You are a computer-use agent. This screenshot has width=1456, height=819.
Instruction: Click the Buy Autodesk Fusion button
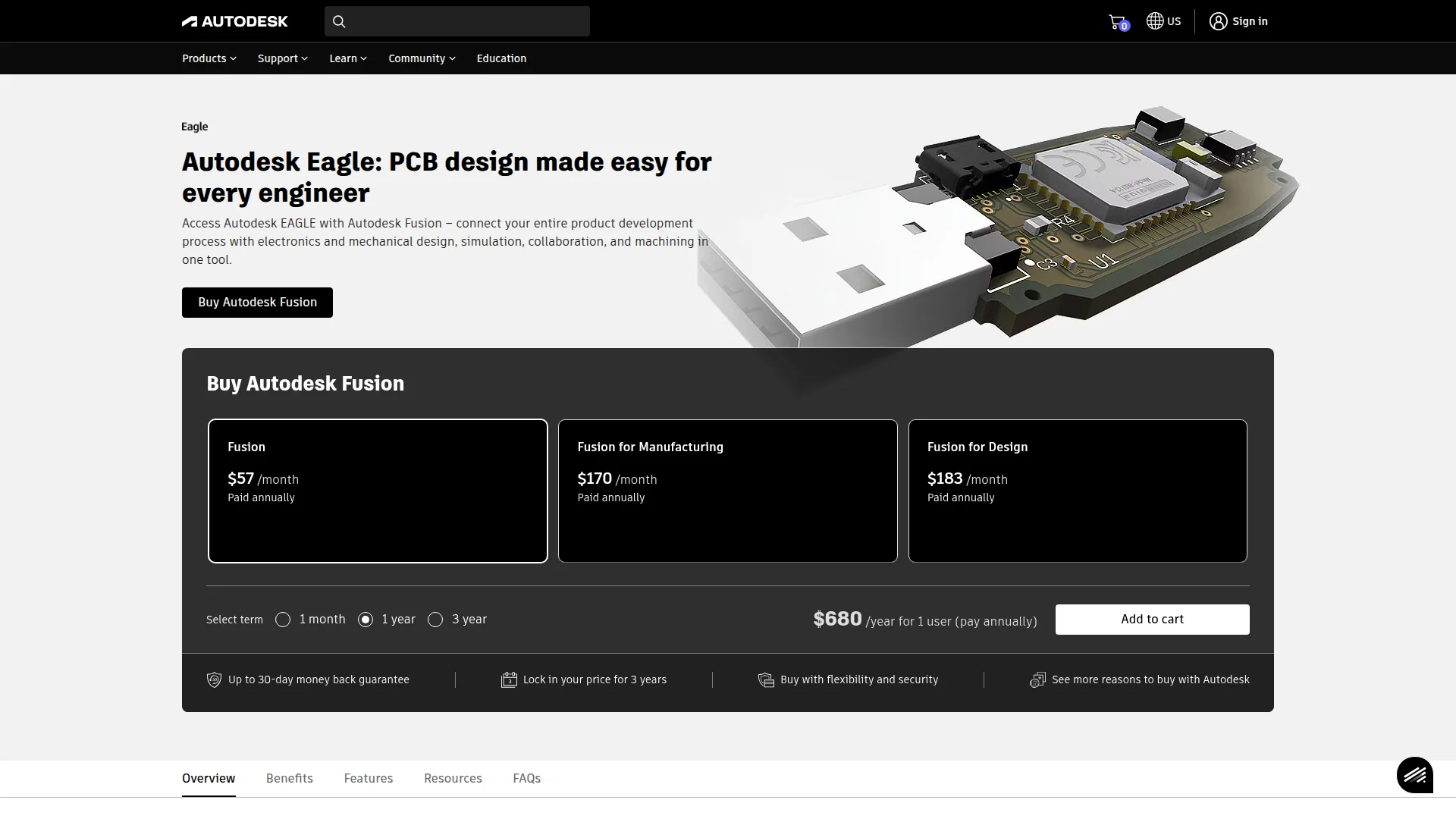[x=257, y=303]
